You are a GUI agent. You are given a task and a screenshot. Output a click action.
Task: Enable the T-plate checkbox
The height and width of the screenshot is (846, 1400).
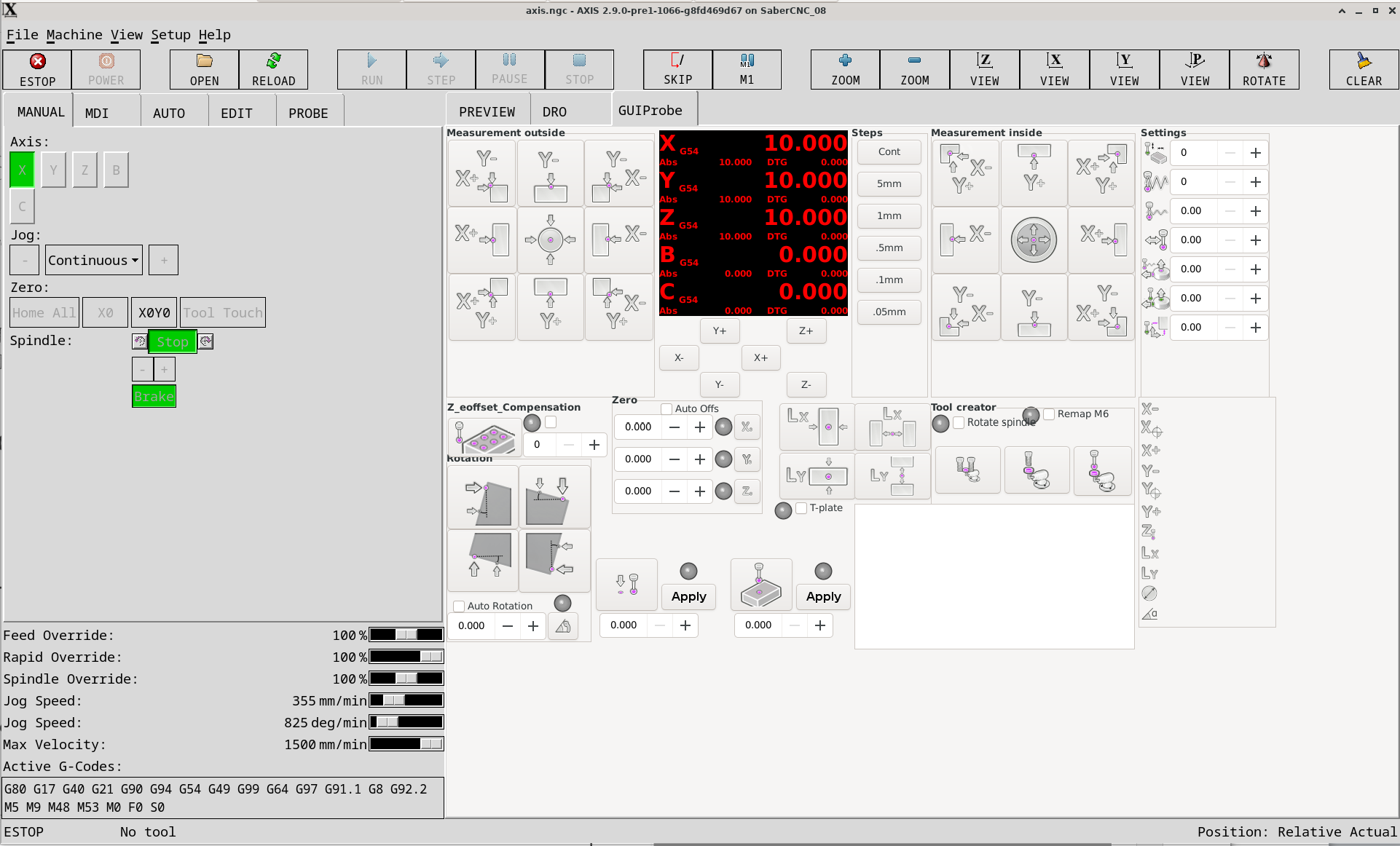point(801,508)
